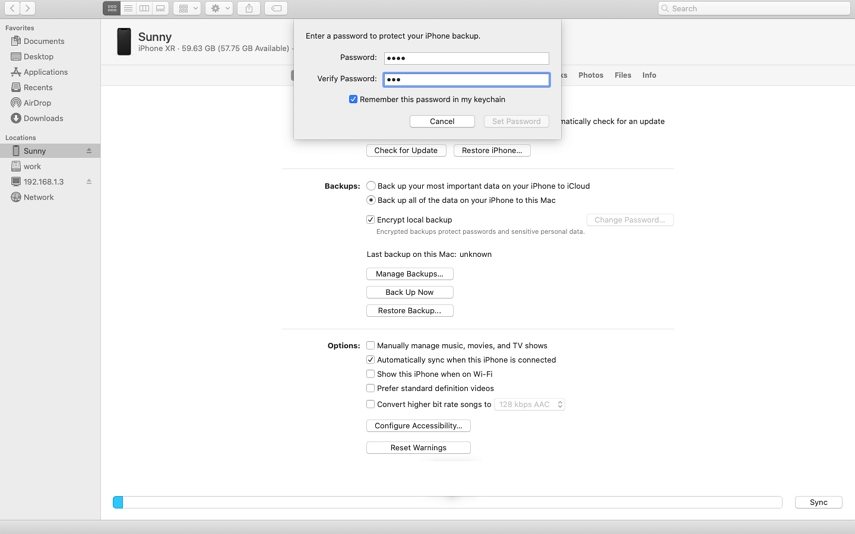Open Downloads in the sidebar

(43, 118)
